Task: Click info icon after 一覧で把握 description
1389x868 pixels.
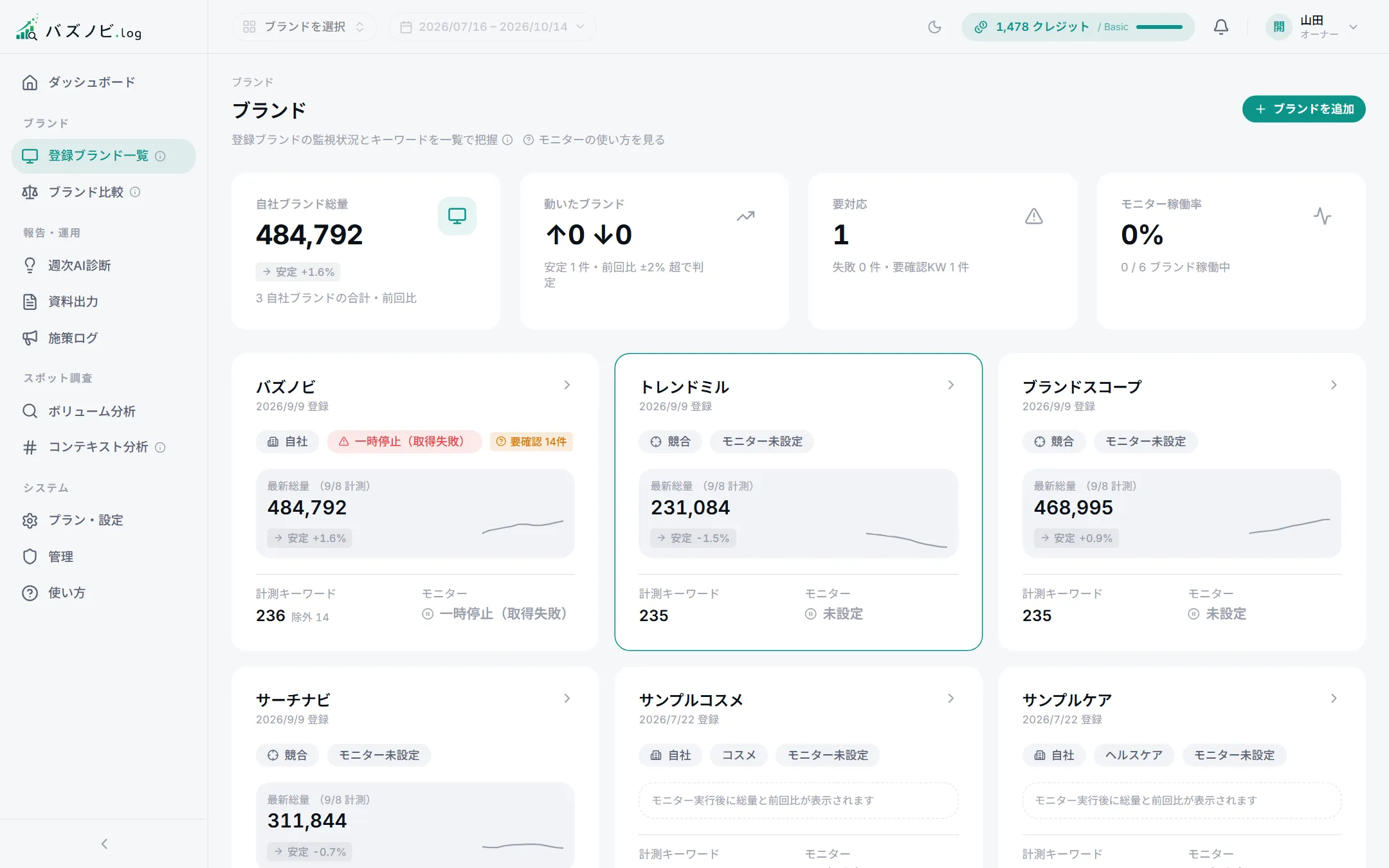Action: (507, 140)
